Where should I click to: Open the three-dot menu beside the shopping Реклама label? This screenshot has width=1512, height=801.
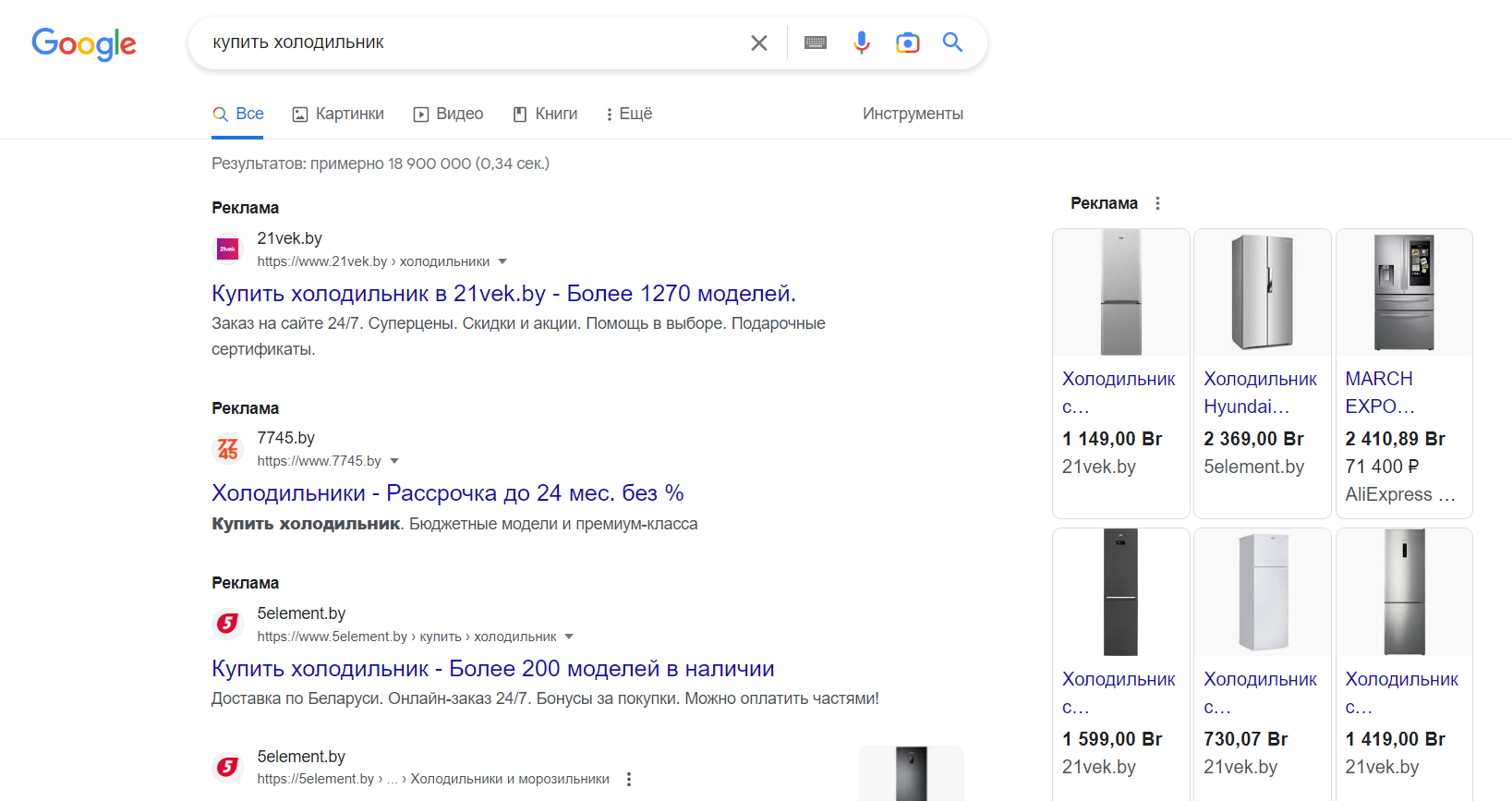coord(1157,203)
